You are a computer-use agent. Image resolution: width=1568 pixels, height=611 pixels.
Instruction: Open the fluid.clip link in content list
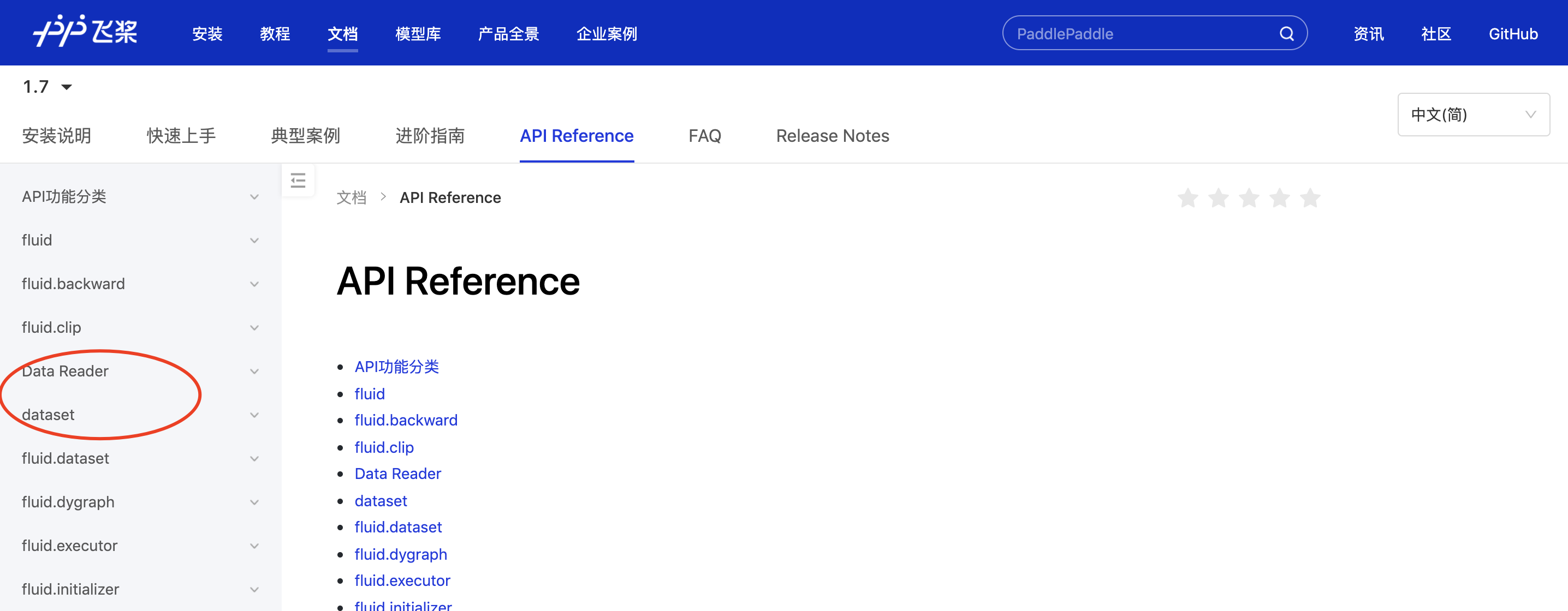pos(383,447)
